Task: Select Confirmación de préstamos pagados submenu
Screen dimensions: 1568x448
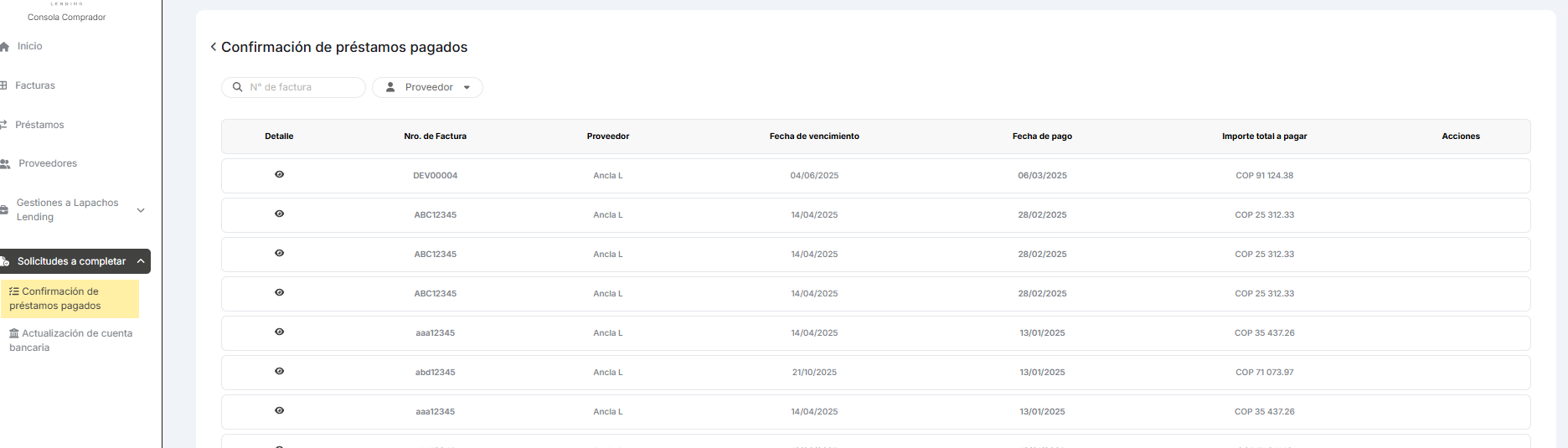Action: click(59, 299)
